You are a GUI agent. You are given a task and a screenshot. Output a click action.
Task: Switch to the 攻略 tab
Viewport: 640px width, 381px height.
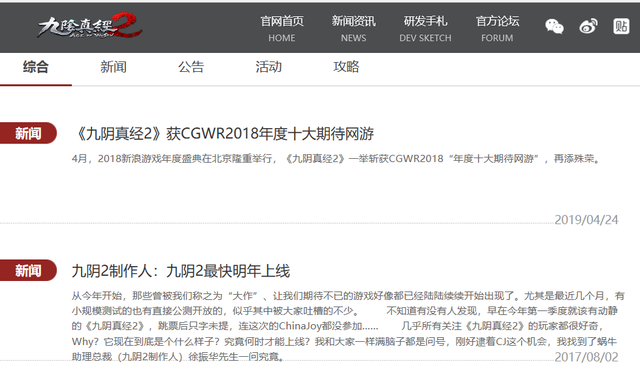[x=346, y=67]
